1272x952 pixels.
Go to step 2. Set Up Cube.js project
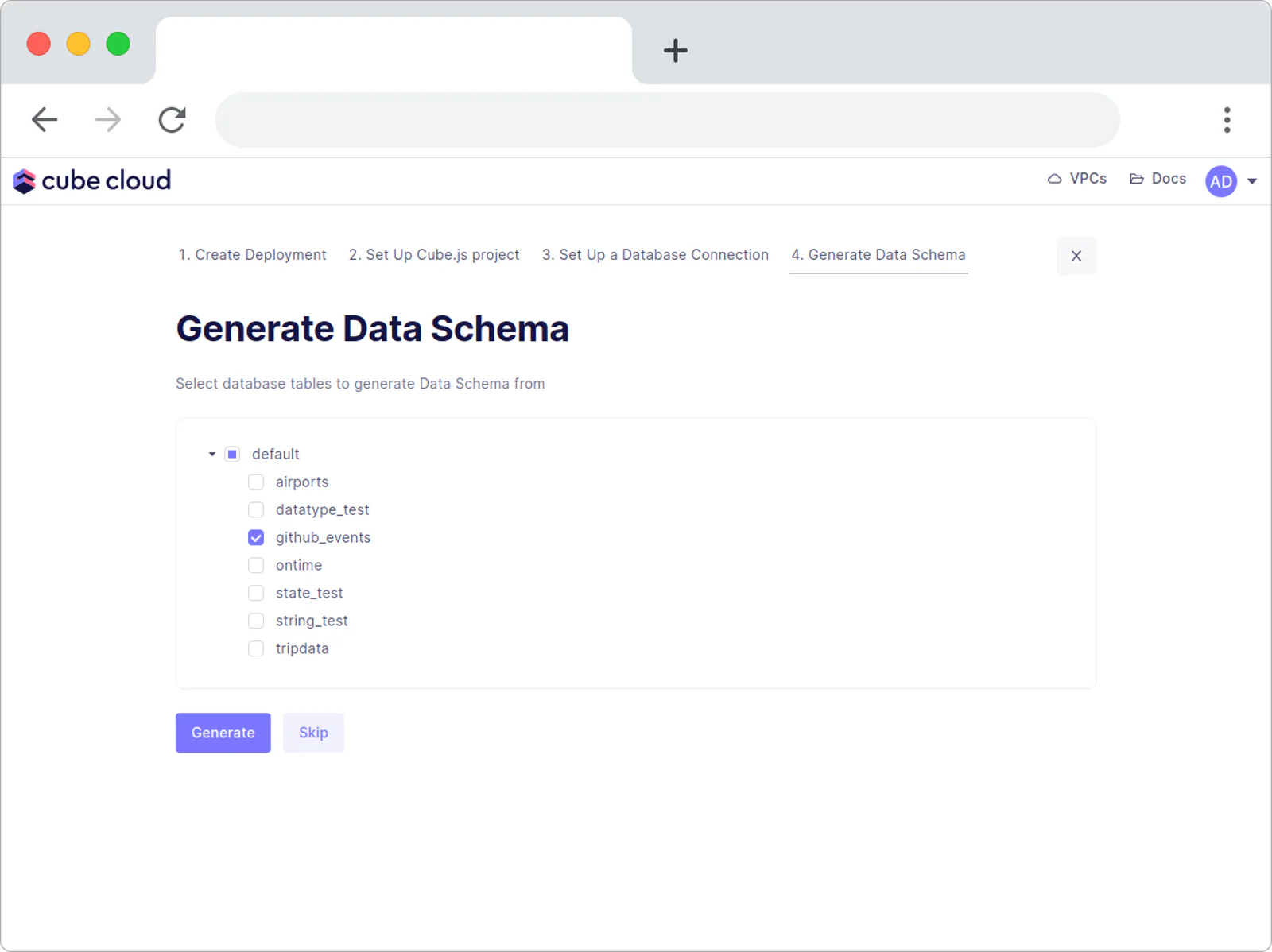click(x=434, y=255)
